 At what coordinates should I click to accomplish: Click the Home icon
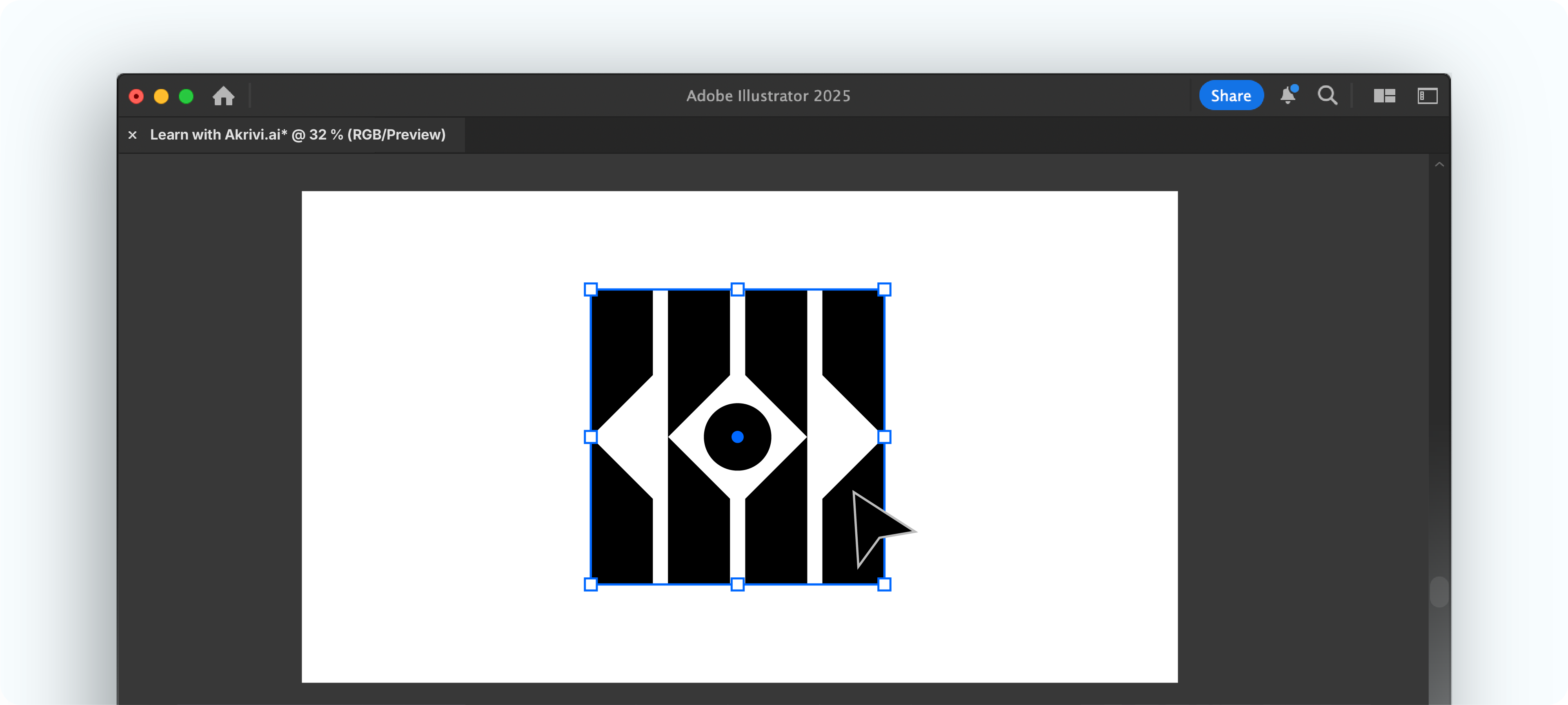coord(223,96)
